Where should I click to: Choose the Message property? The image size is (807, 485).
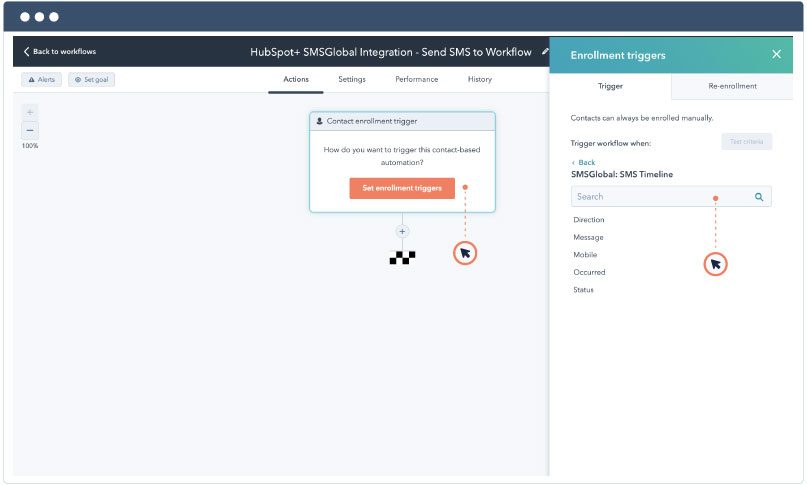[588, 237]
